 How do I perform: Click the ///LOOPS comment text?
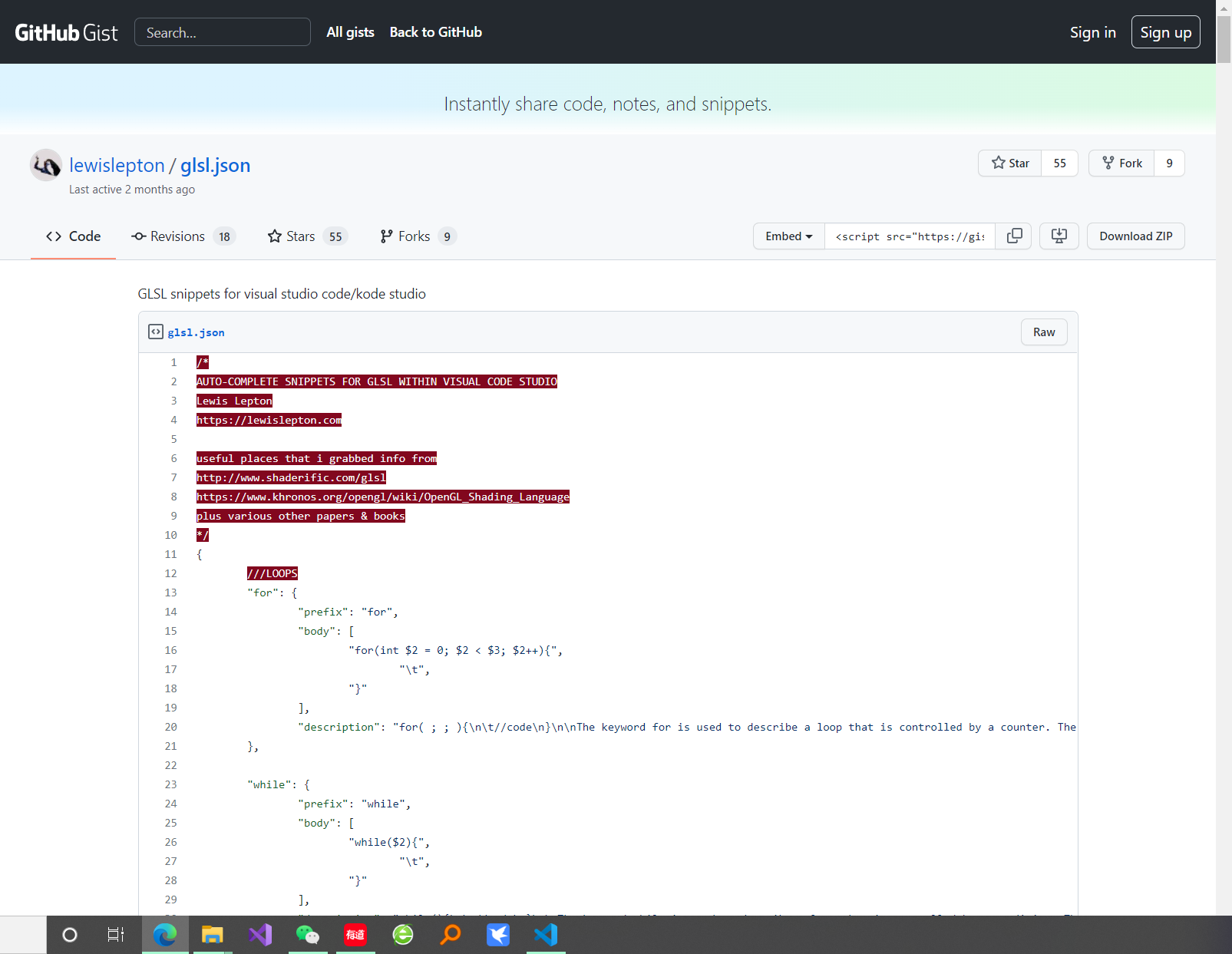[272, 573]
